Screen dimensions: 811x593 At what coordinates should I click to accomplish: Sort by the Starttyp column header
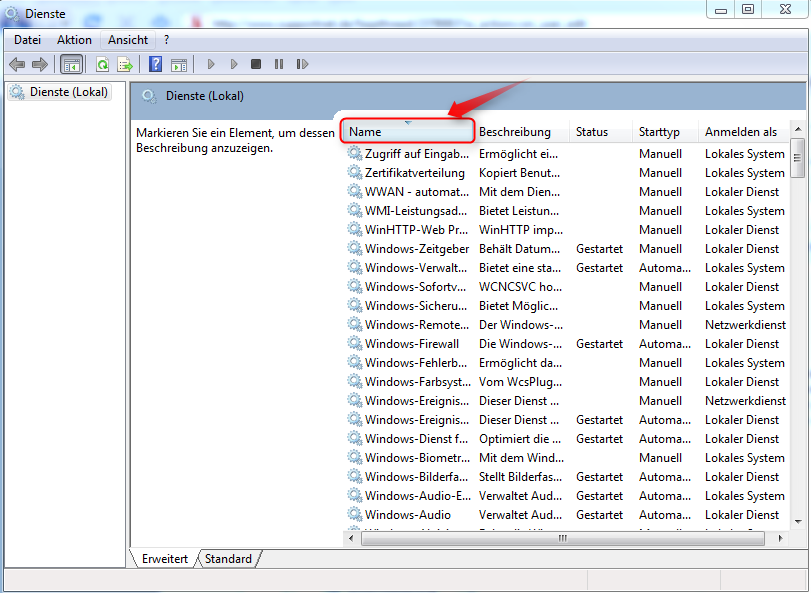tap(660, 132)
